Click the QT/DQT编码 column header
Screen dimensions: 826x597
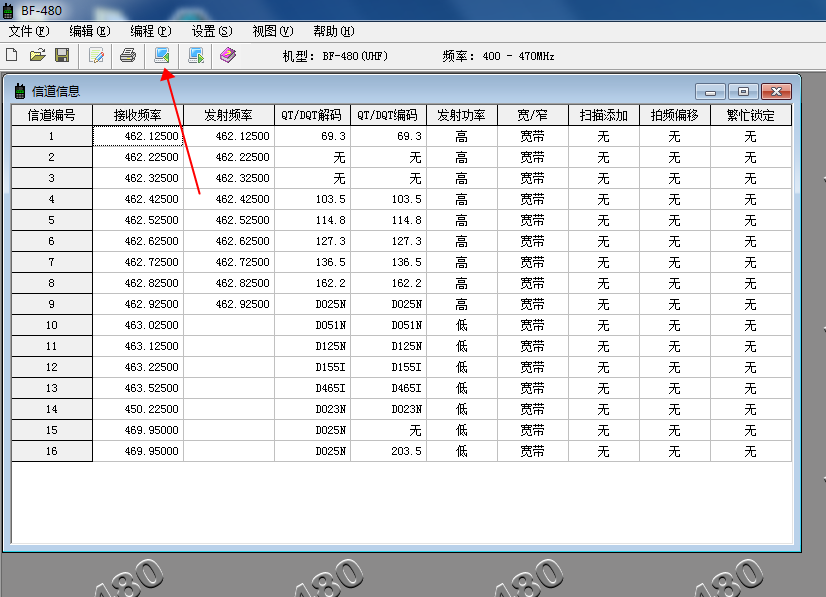[x=388, y=115]
